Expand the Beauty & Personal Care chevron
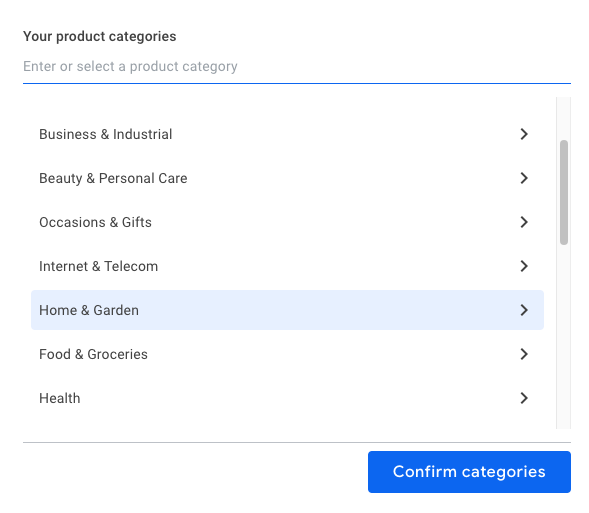The width and height of the screenshot is (589, 513). click(524, 178)
